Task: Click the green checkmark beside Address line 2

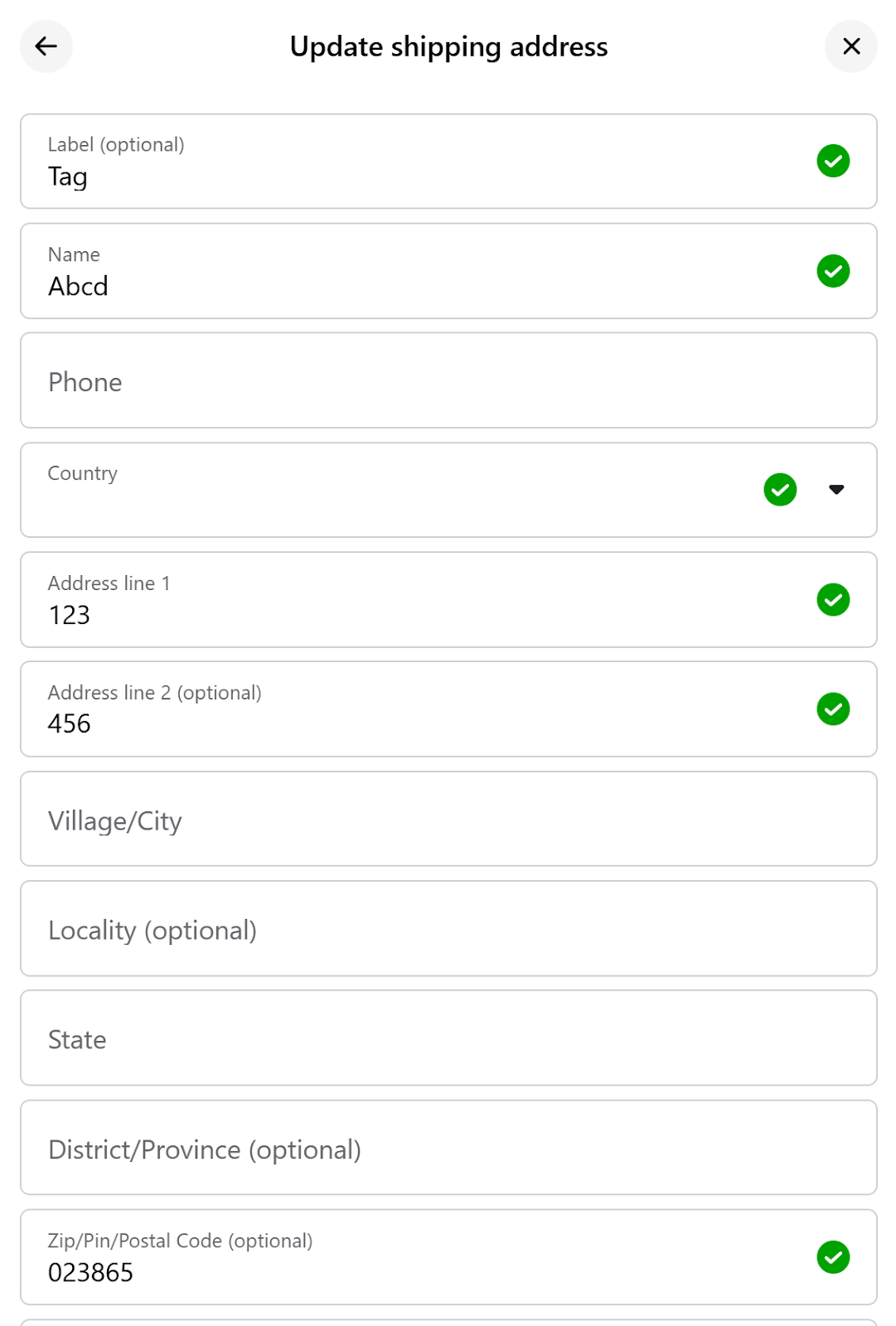Action: [833, 709]
